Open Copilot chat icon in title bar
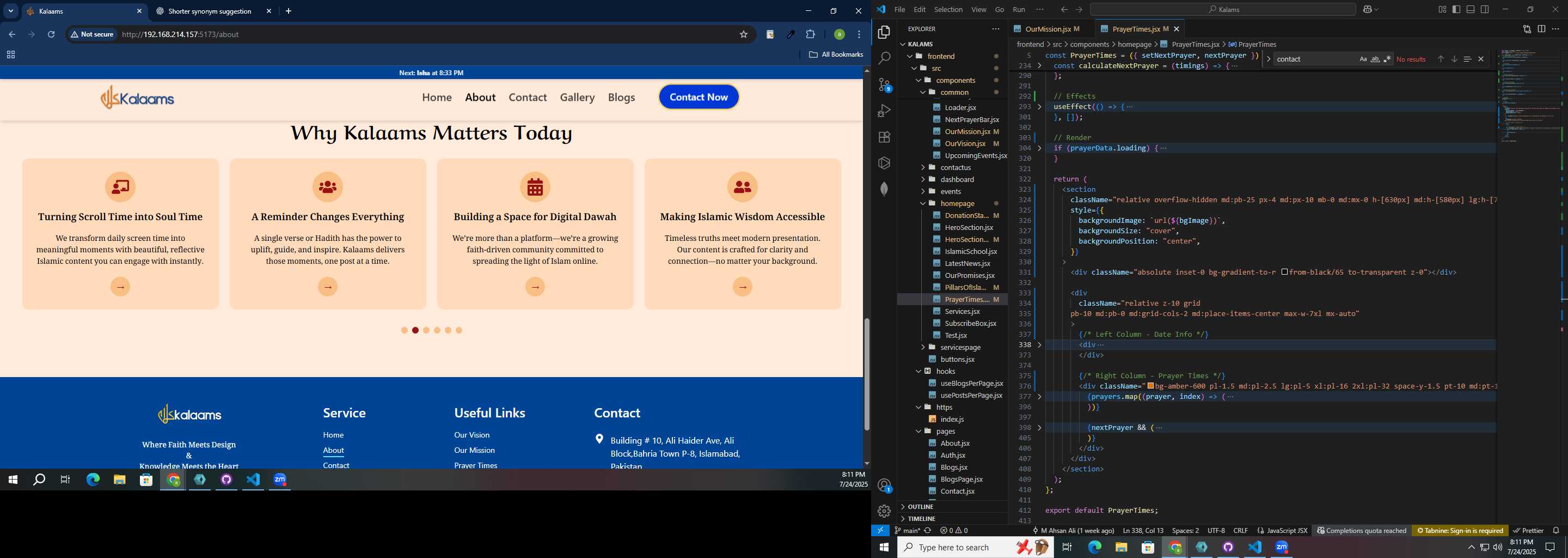This screenshot has width=1568, height=558. tap(1368, 9)
